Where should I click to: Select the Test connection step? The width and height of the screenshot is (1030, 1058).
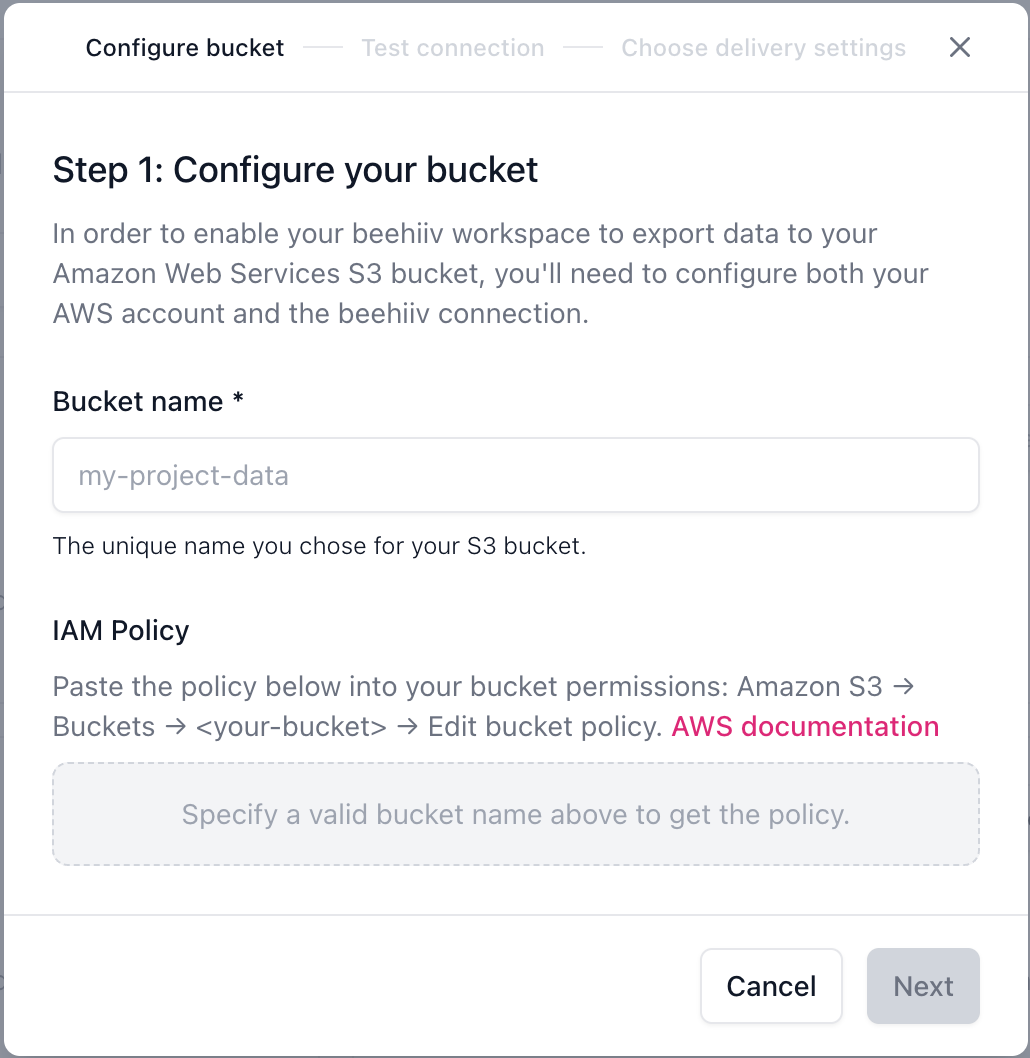pyautogui.click(x=452, y=48)
